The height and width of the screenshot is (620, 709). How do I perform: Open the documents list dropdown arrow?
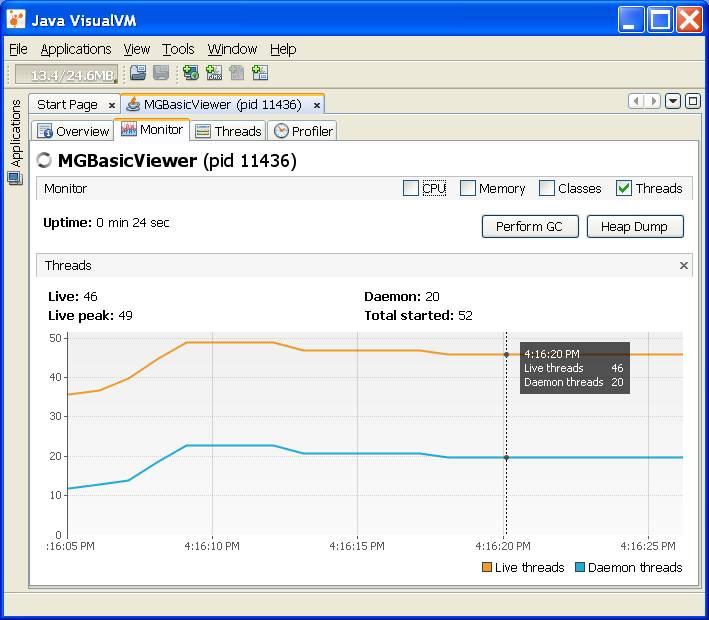click(673, 101)
